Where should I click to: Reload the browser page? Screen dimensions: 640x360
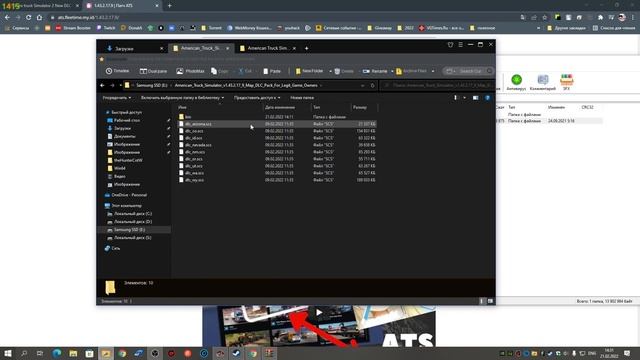click(28, 18)
